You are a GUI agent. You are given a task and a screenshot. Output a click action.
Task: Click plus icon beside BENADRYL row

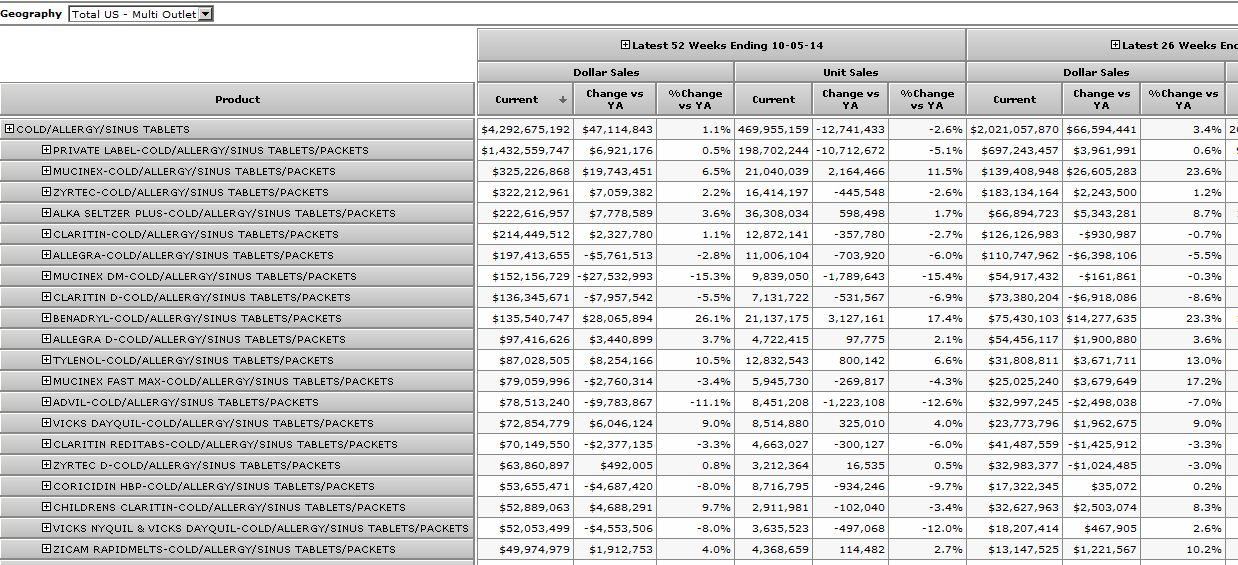pyautogui.click(x=46, y=318)
